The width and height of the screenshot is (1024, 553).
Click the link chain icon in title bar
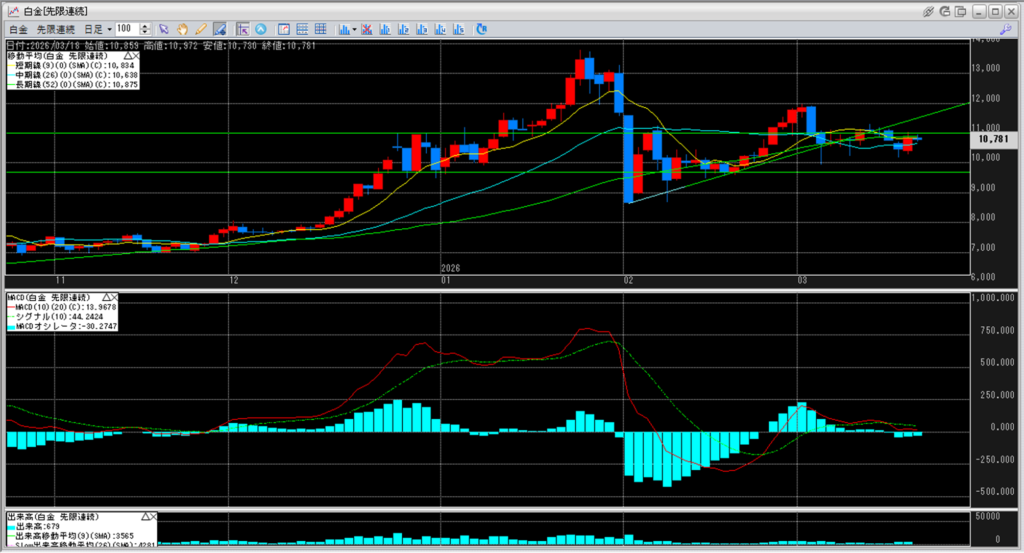tap(929, 11)
